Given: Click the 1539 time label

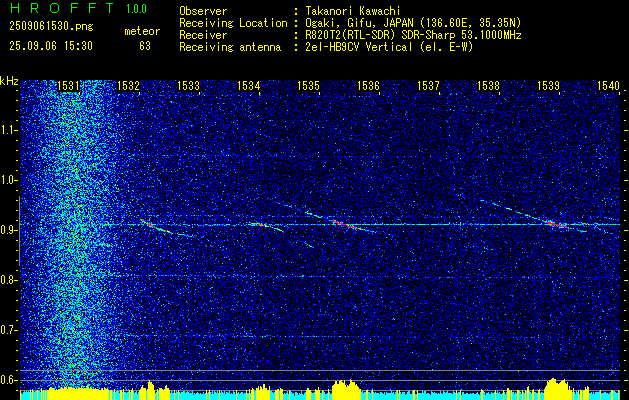Looking at the screenshot, I should pyautogui.click(x=548, y=85).
